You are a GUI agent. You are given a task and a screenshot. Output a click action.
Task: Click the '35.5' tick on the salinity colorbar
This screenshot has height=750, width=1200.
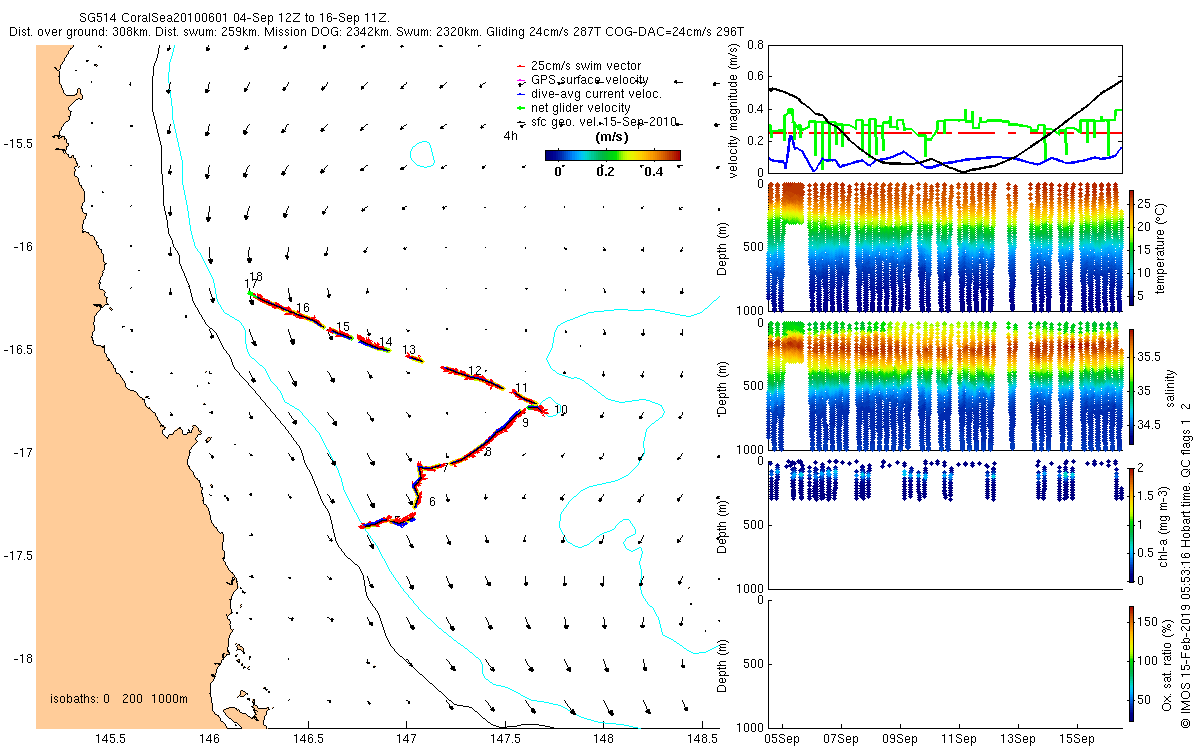pos(1149,357)
